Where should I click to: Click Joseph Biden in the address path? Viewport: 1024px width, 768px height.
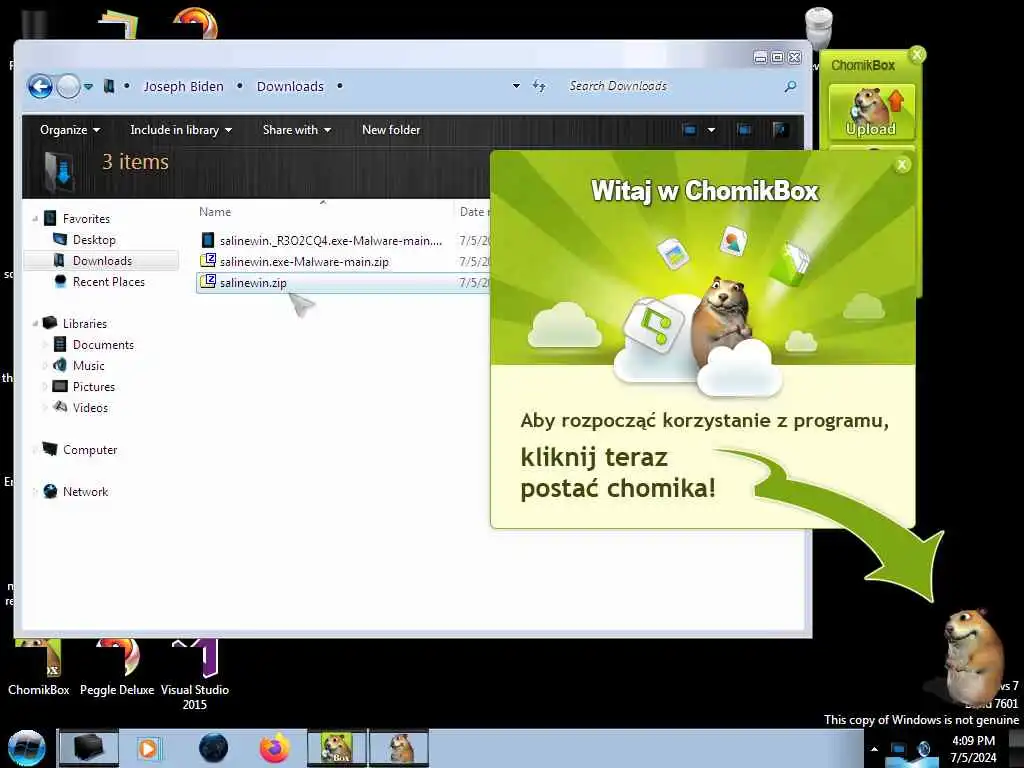[184, 86]
